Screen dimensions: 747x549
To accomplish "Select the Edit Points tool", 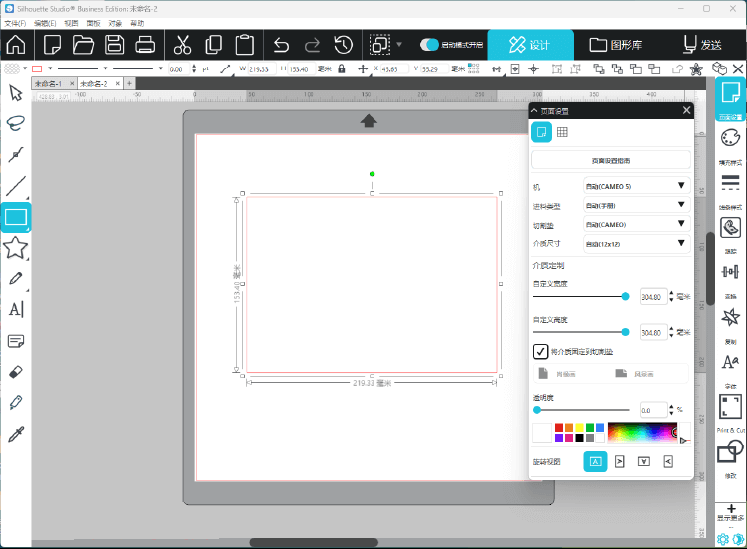I will (16, 154).
